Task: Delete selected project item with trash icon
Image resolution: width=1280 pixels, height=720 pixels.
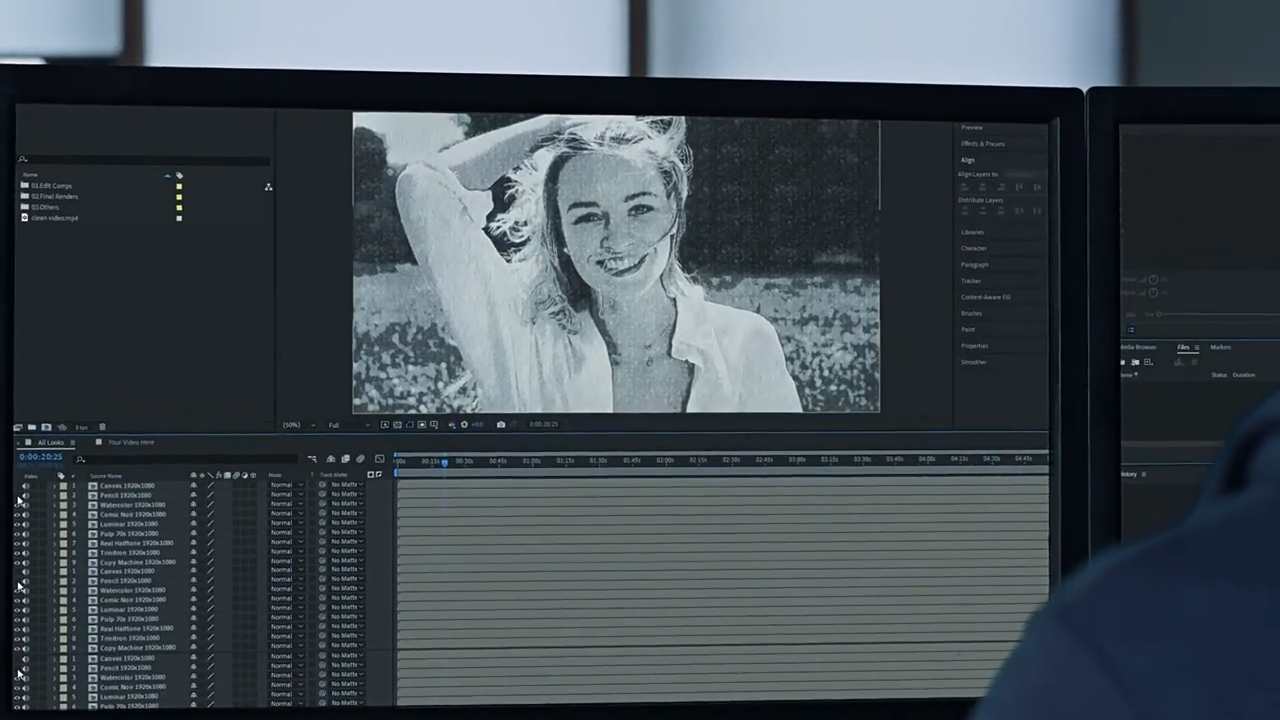Action: tap(102, 427)
